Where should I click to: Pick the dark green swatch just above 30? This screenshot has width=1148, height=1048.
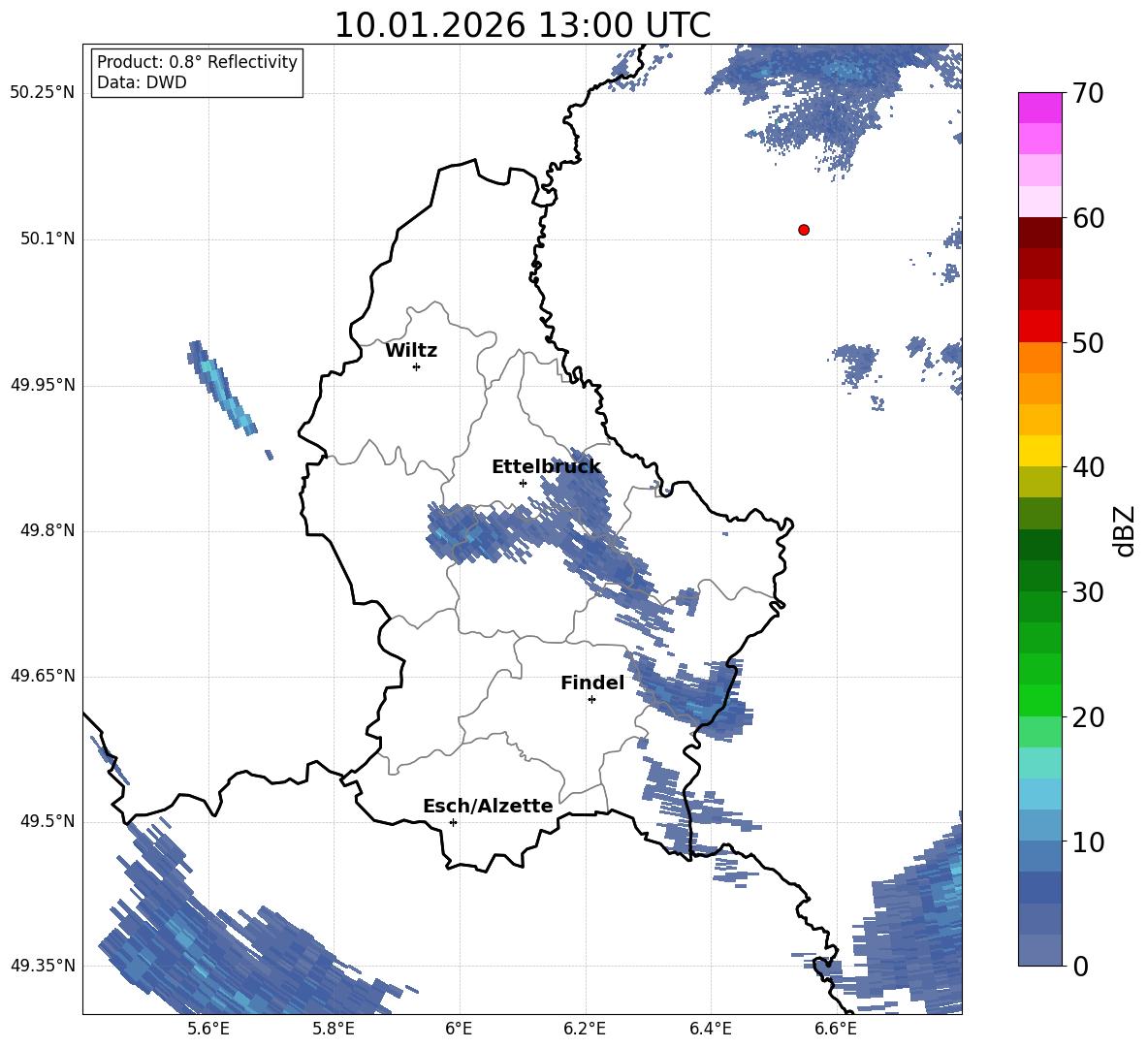1039,576
